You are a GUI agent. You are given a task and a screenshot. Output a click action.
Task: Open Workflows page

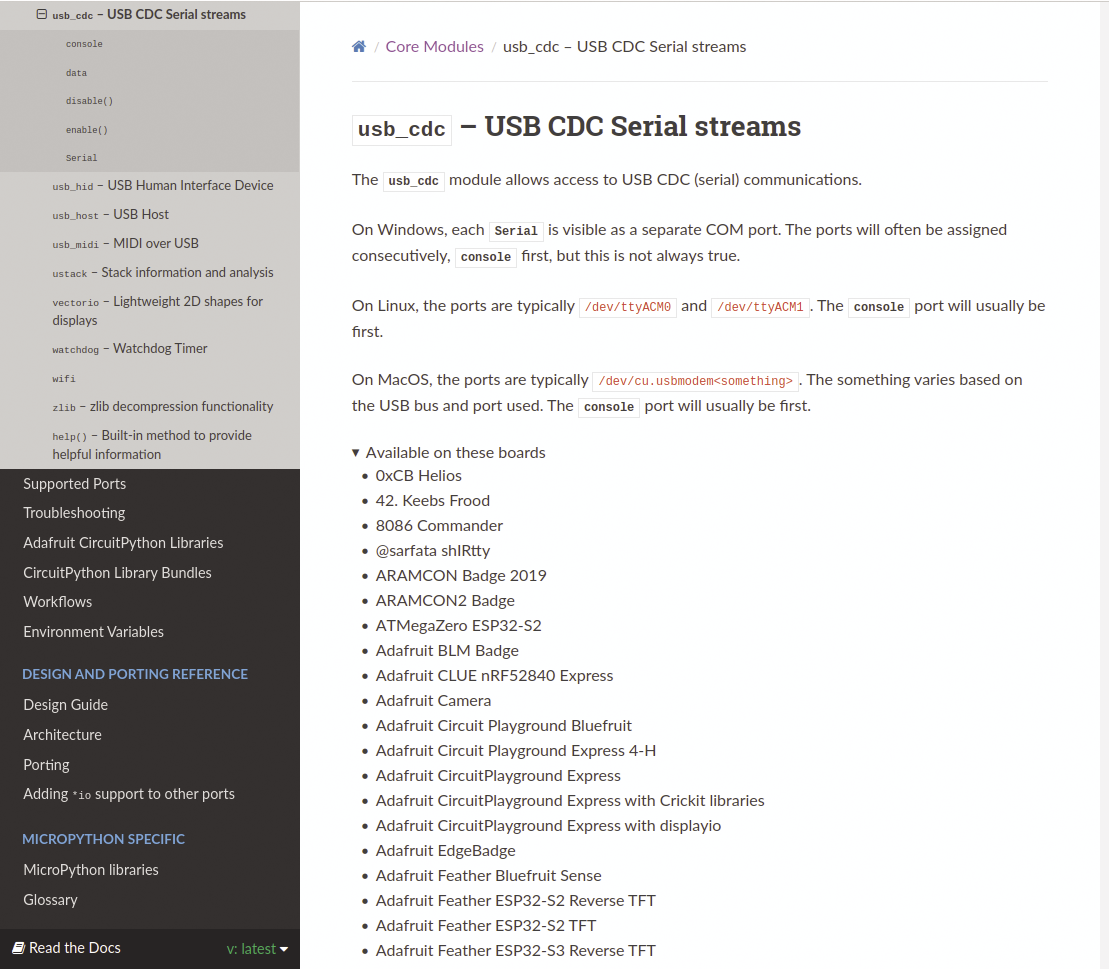coord(57,602)
